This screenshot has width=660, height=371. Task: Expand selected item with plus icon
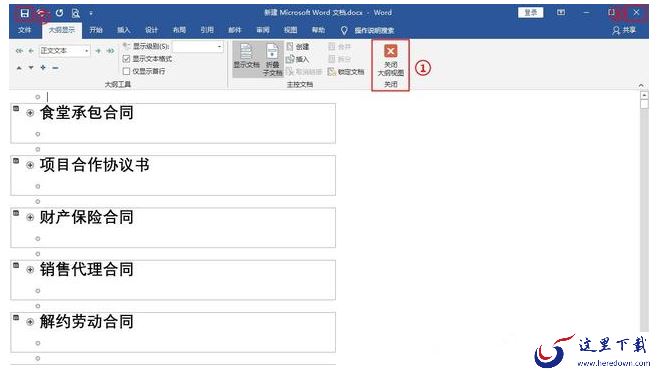point(43,68)
